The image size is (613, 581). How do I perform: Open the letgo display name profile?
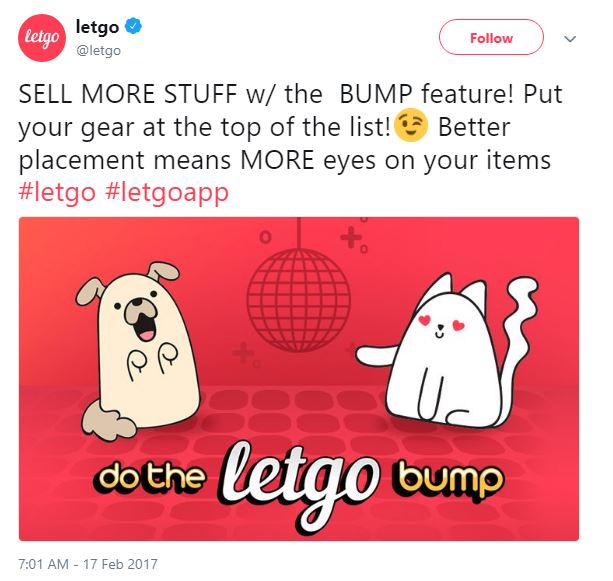click(x=97, y=27)
